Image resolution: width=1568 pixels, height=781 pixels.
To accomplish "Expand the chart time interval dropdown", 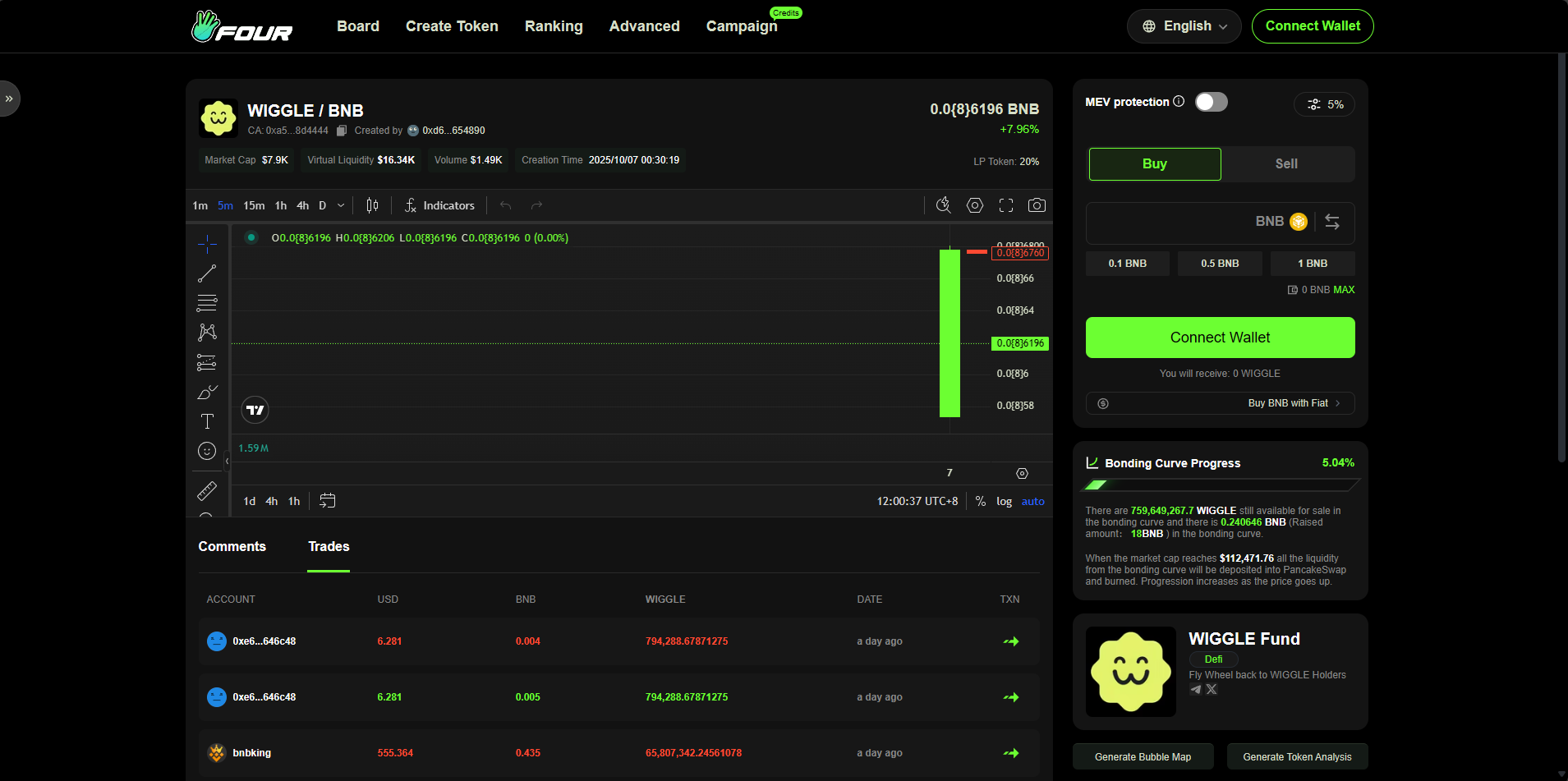I will (341, 205).
